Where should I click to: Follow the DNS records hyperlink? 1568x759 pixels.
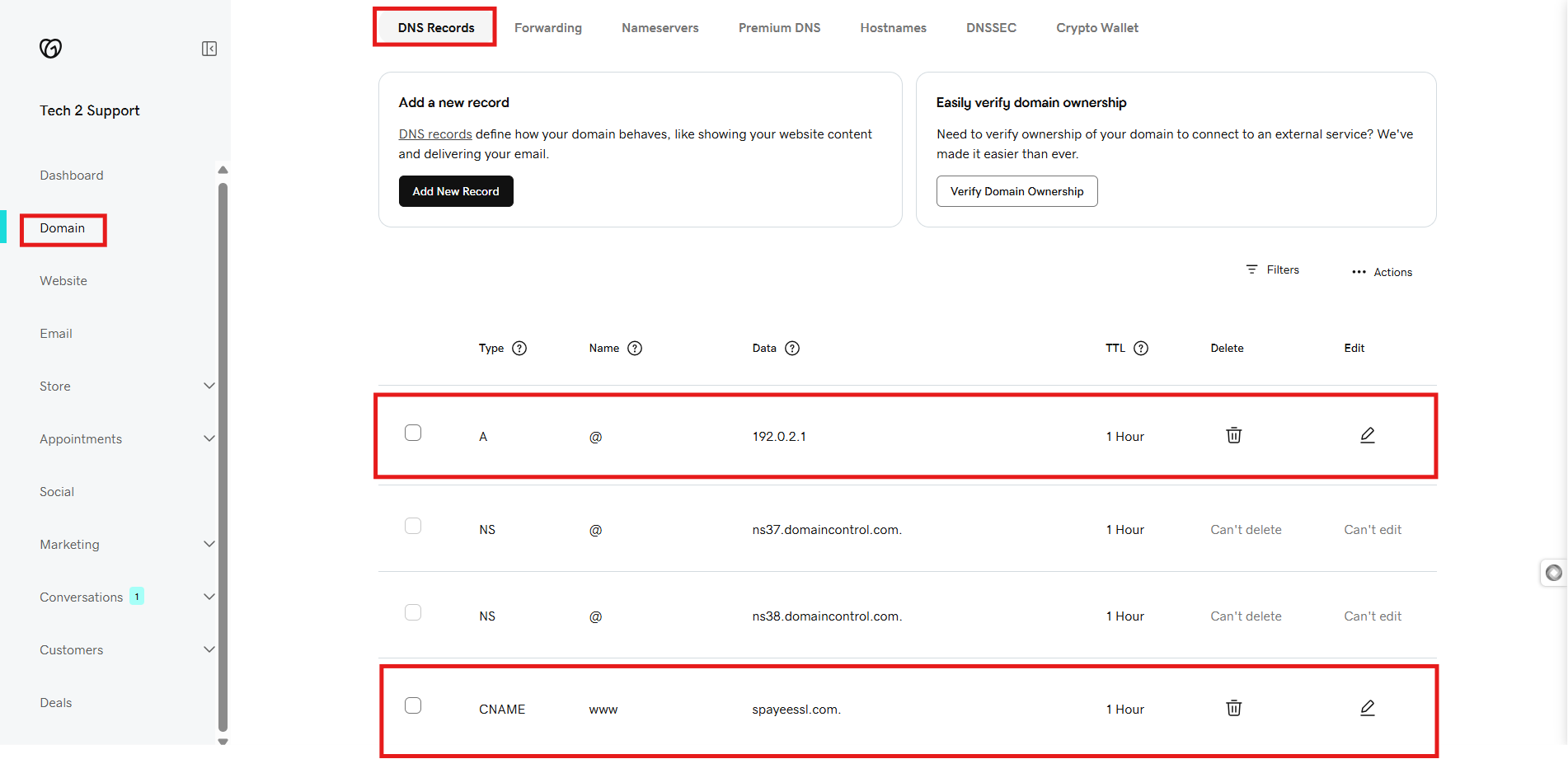coord(435,134)
